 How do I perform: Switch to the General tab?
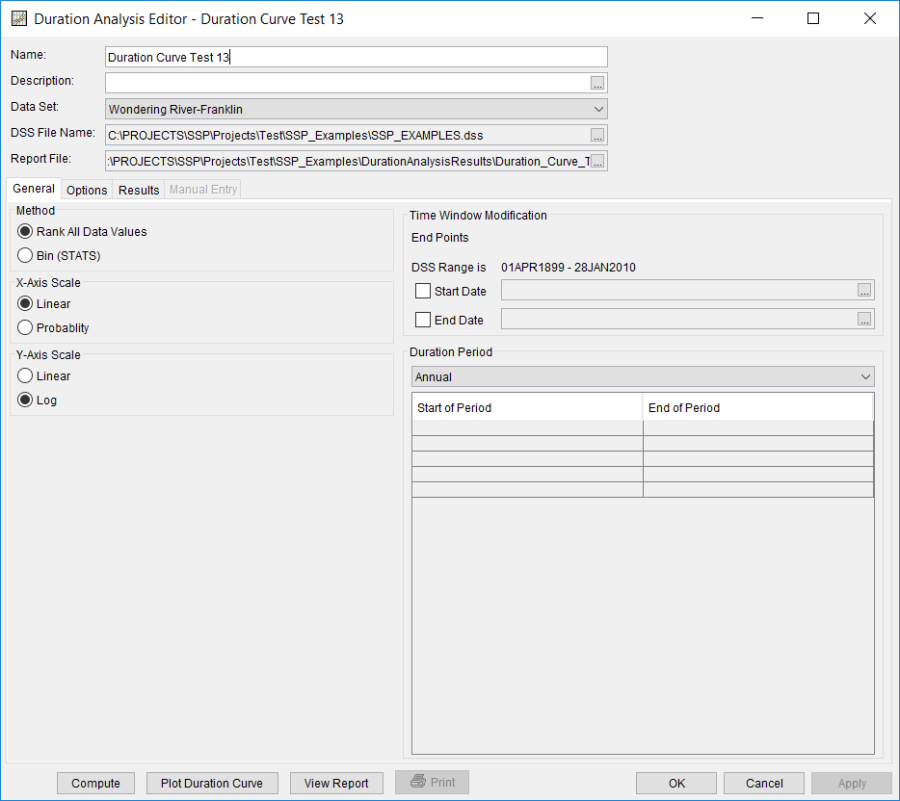tap(33, 189)
